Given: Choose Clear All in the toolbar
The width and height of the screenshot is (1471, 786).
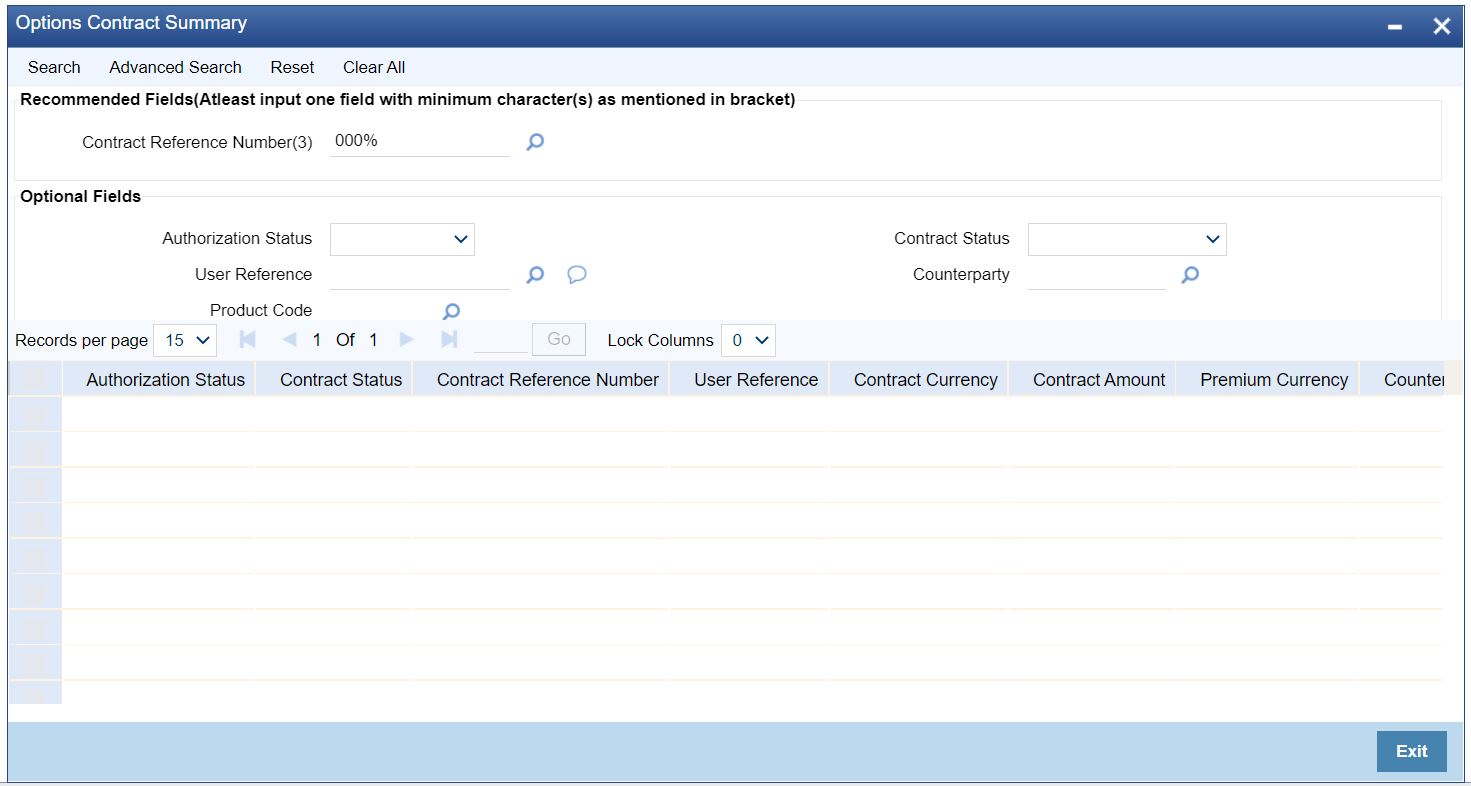Looking at the screenshot, I should [x=374, y=67].
